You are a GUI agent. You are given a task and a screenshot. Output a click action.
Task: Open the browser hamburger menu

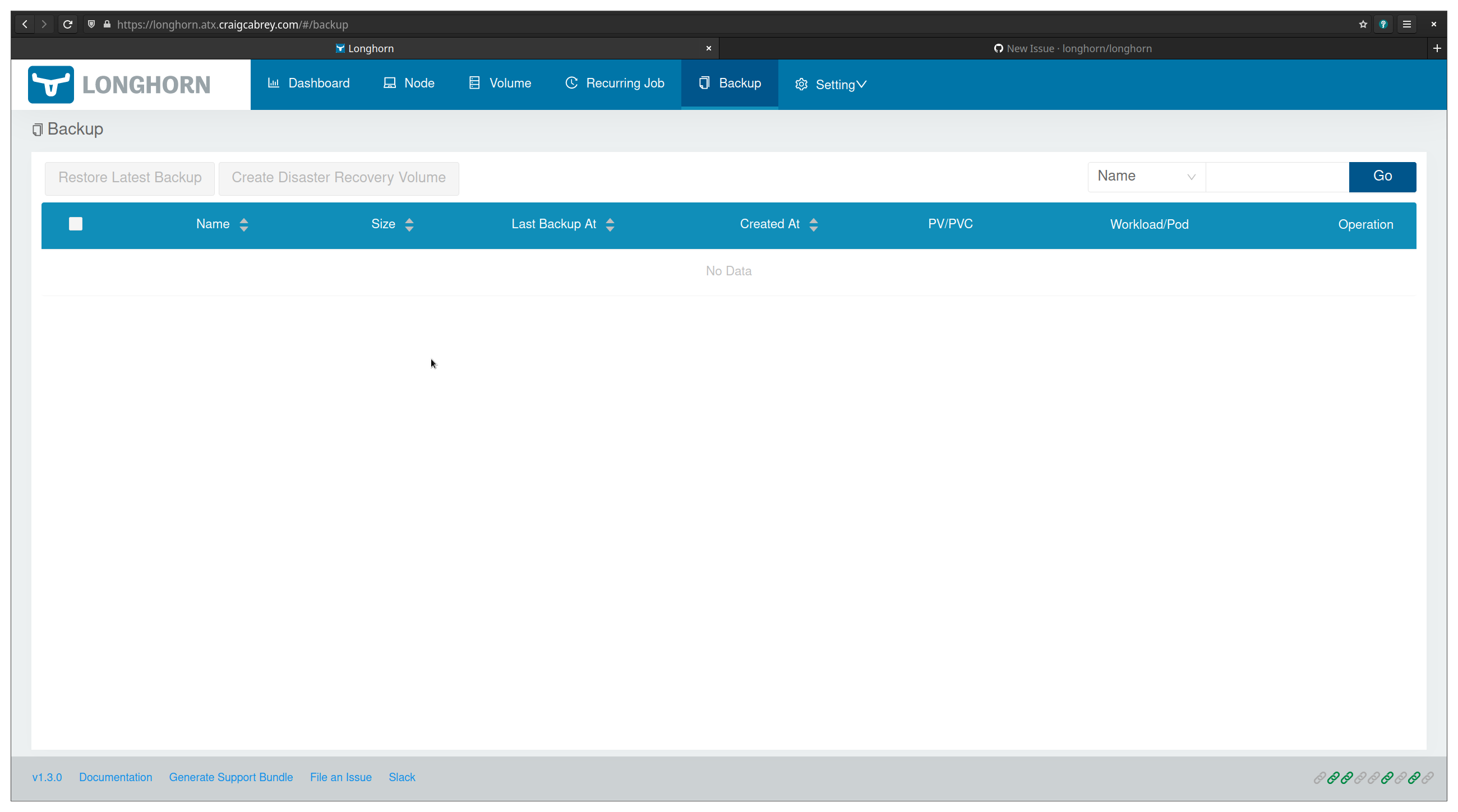point(1407,24)
